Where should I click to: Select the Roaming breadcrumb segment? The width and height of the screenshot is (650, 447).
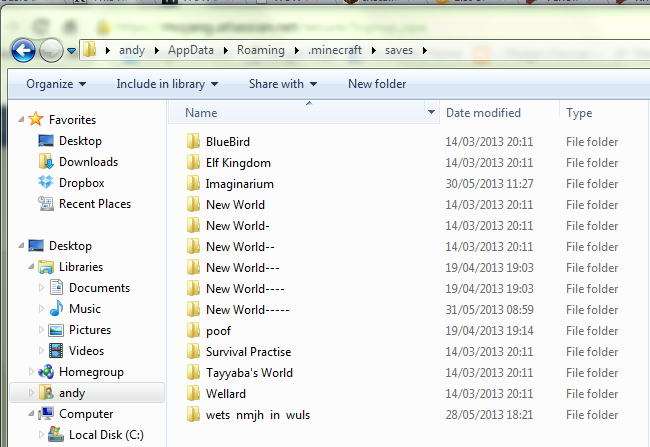click(x=261, y=50)
